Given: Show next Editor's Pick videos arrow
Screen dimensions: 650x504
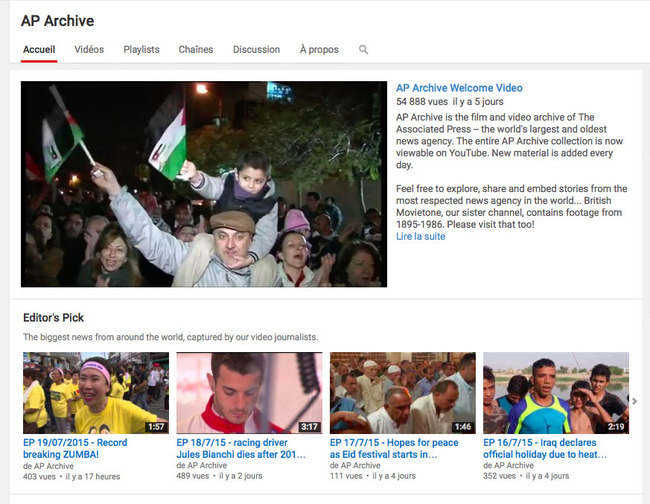Looking at the screenshot, I should click(635, 401).
